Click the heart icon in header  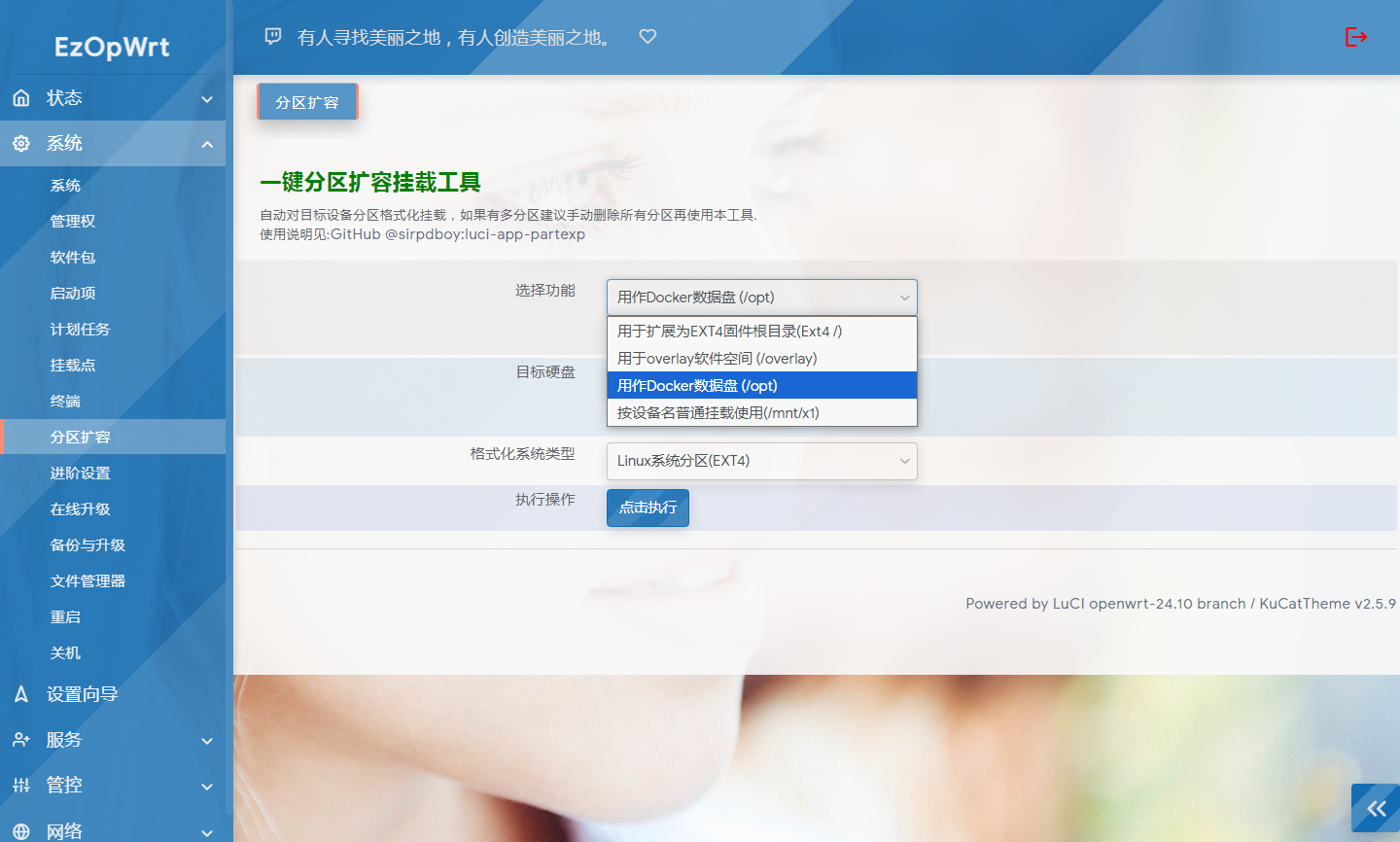tap(647, 37)
